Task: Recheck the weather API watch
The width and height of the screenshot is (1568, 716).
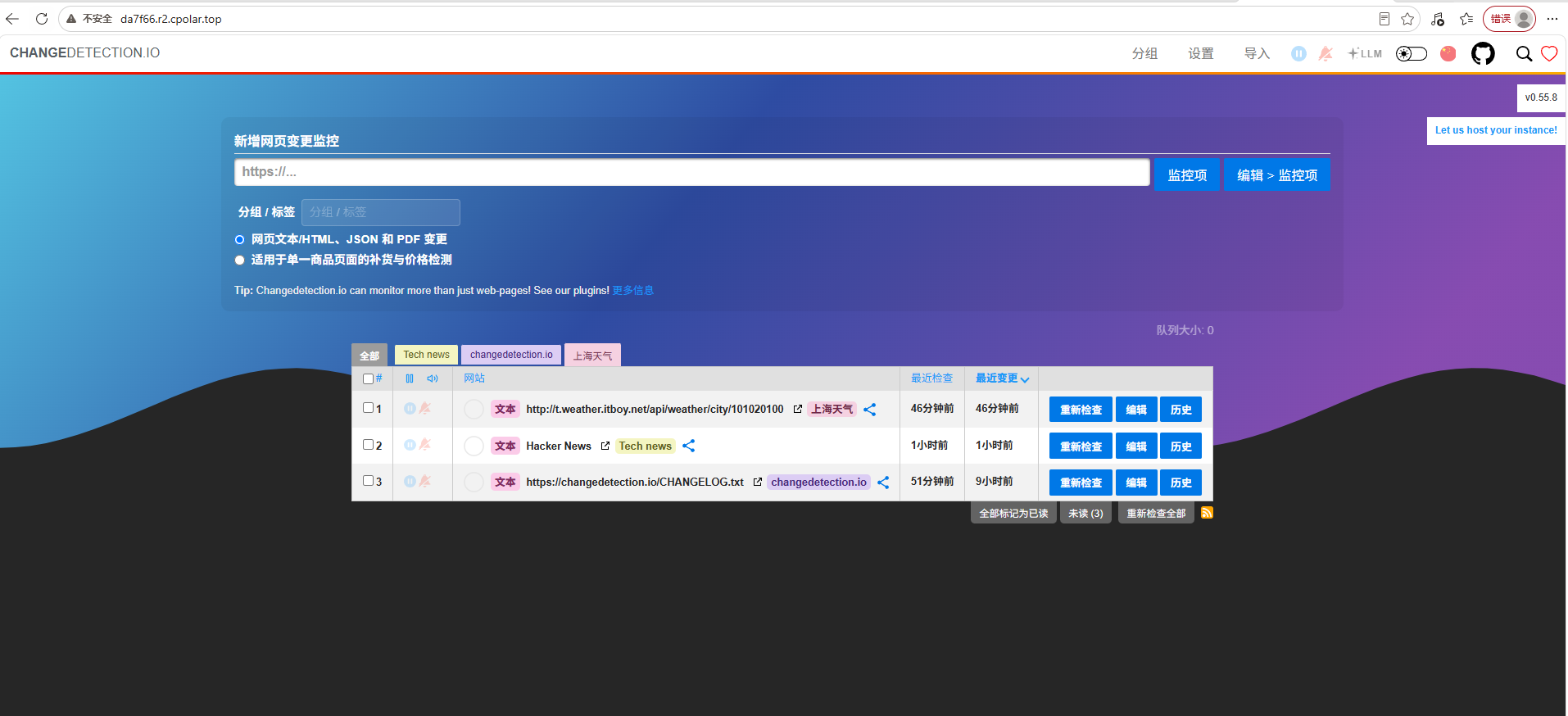Action: pos(1081,410)
